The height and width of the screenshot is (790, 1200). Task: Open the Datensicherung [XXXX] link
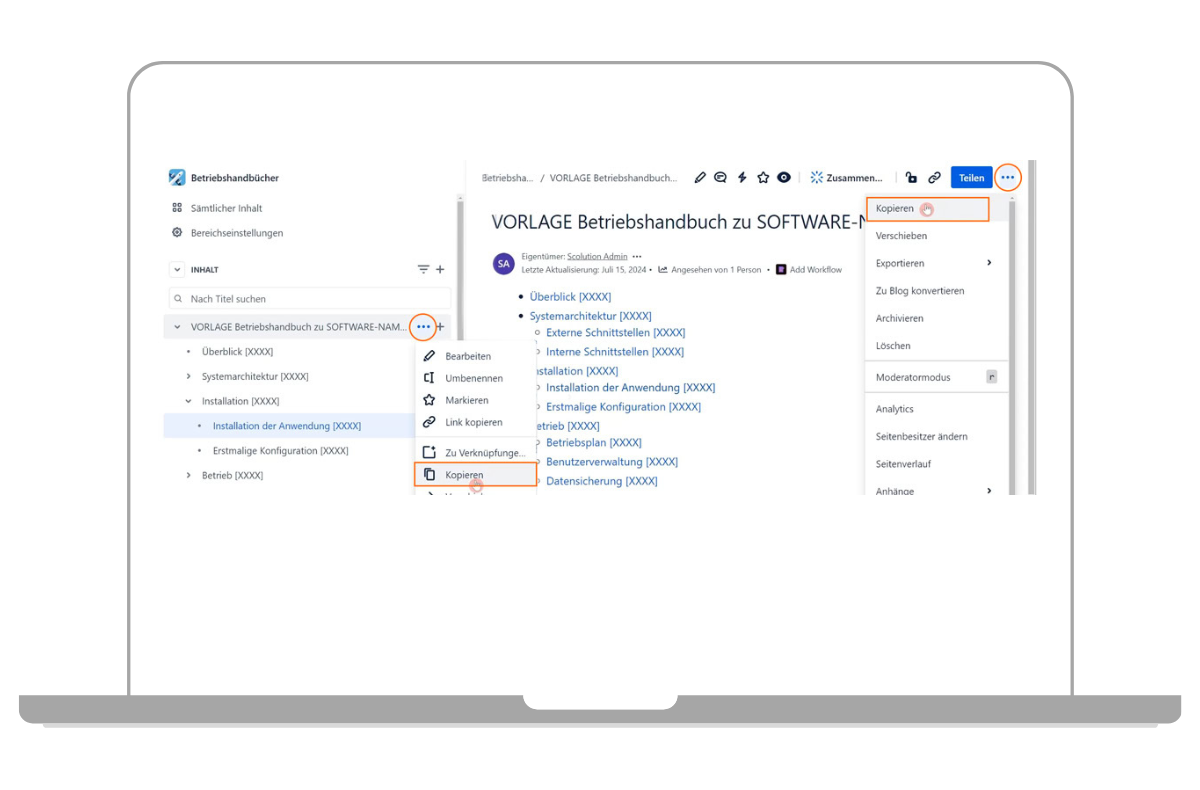601,481
